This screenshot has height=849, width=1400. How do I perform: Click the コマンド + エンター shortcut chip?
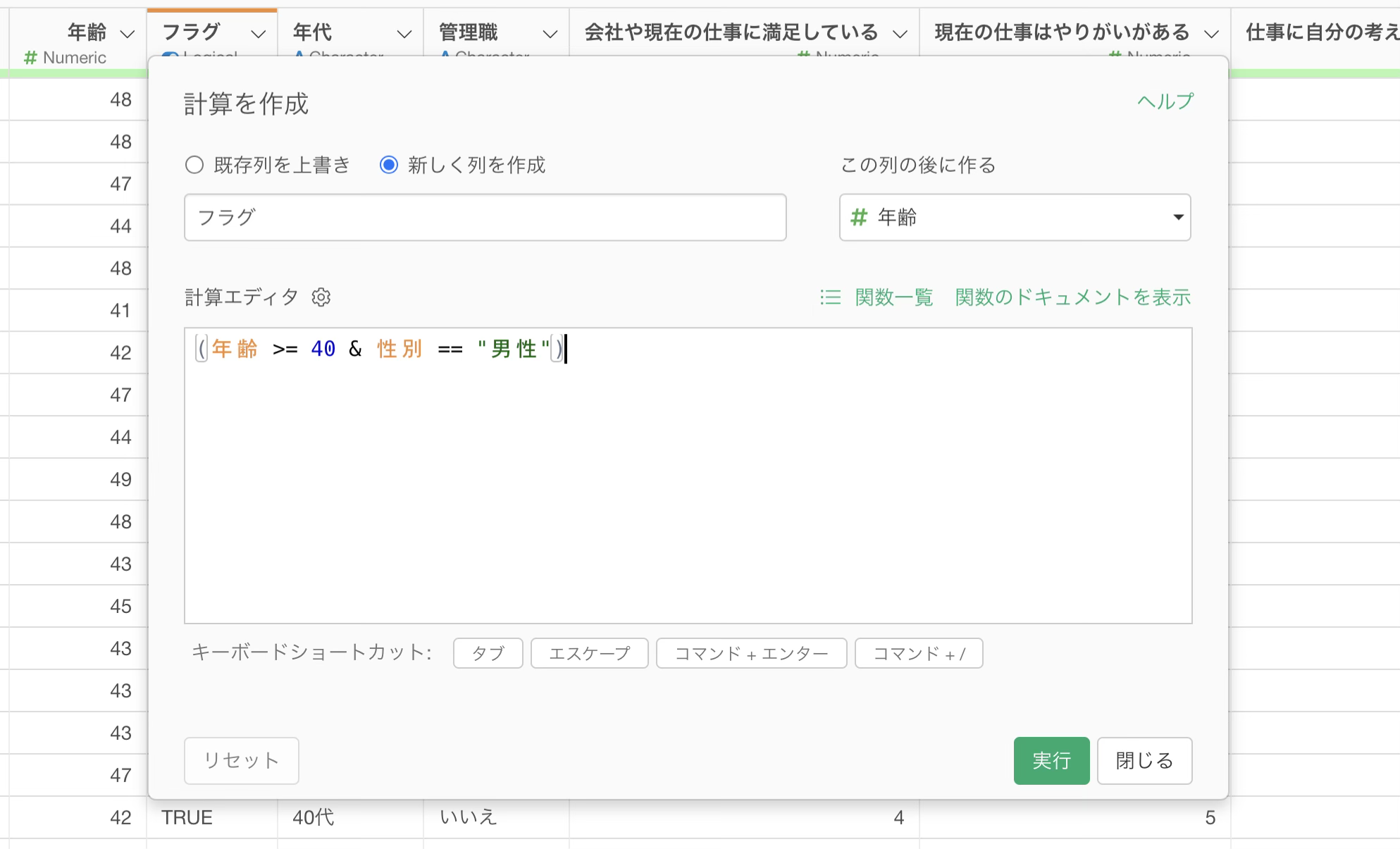(x=751, y=653)
